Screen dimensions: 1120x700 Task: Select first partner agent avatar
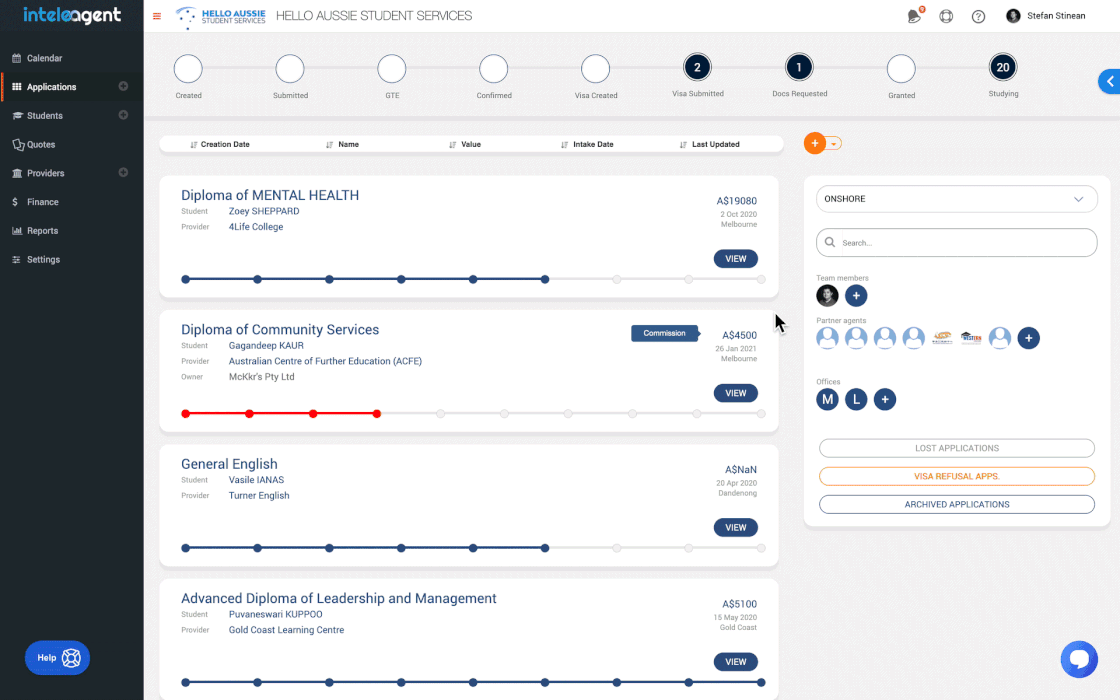(x=827, y=338)
